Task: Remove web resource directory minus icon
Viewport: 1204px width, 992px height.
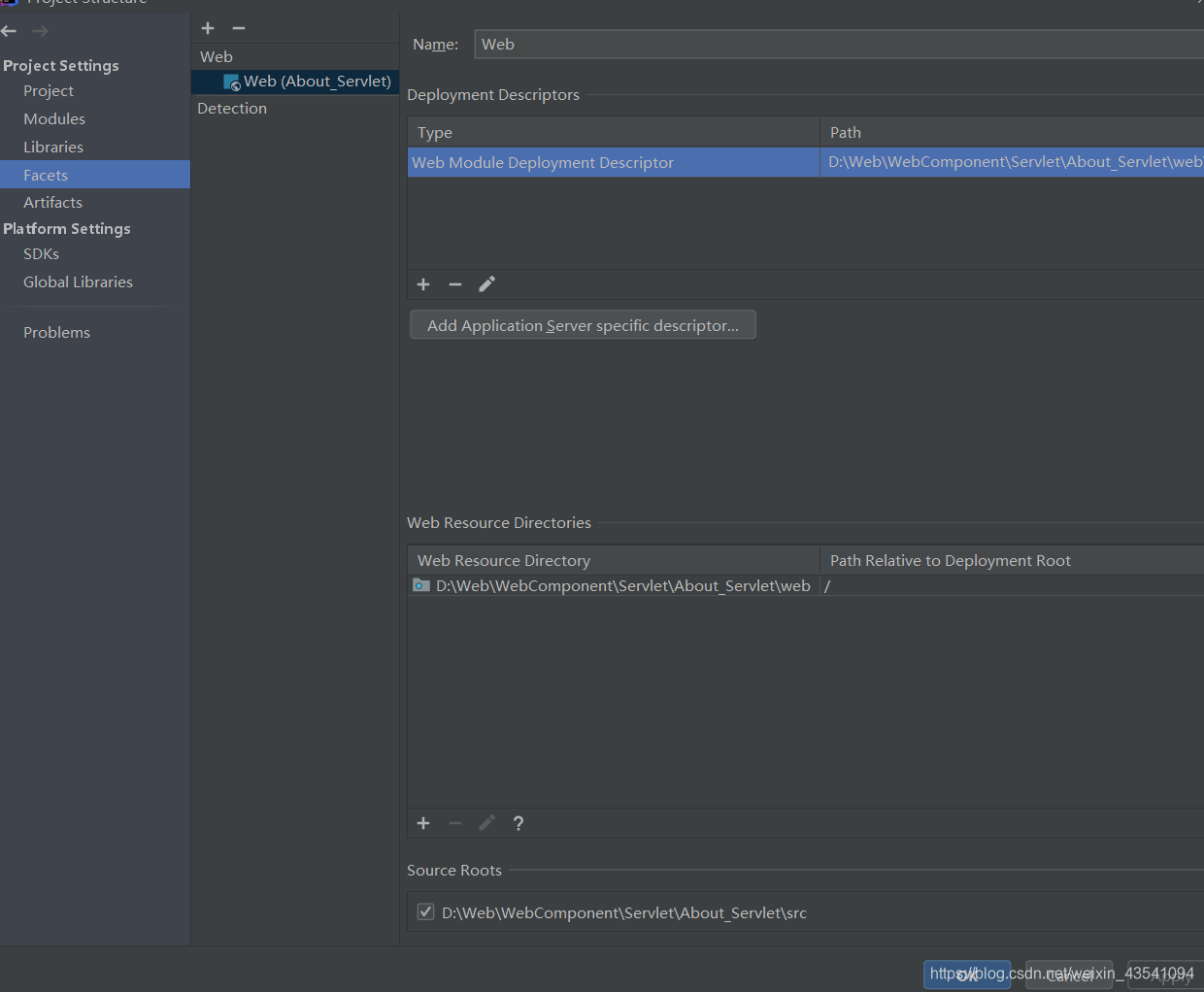Action: [455, 823]
